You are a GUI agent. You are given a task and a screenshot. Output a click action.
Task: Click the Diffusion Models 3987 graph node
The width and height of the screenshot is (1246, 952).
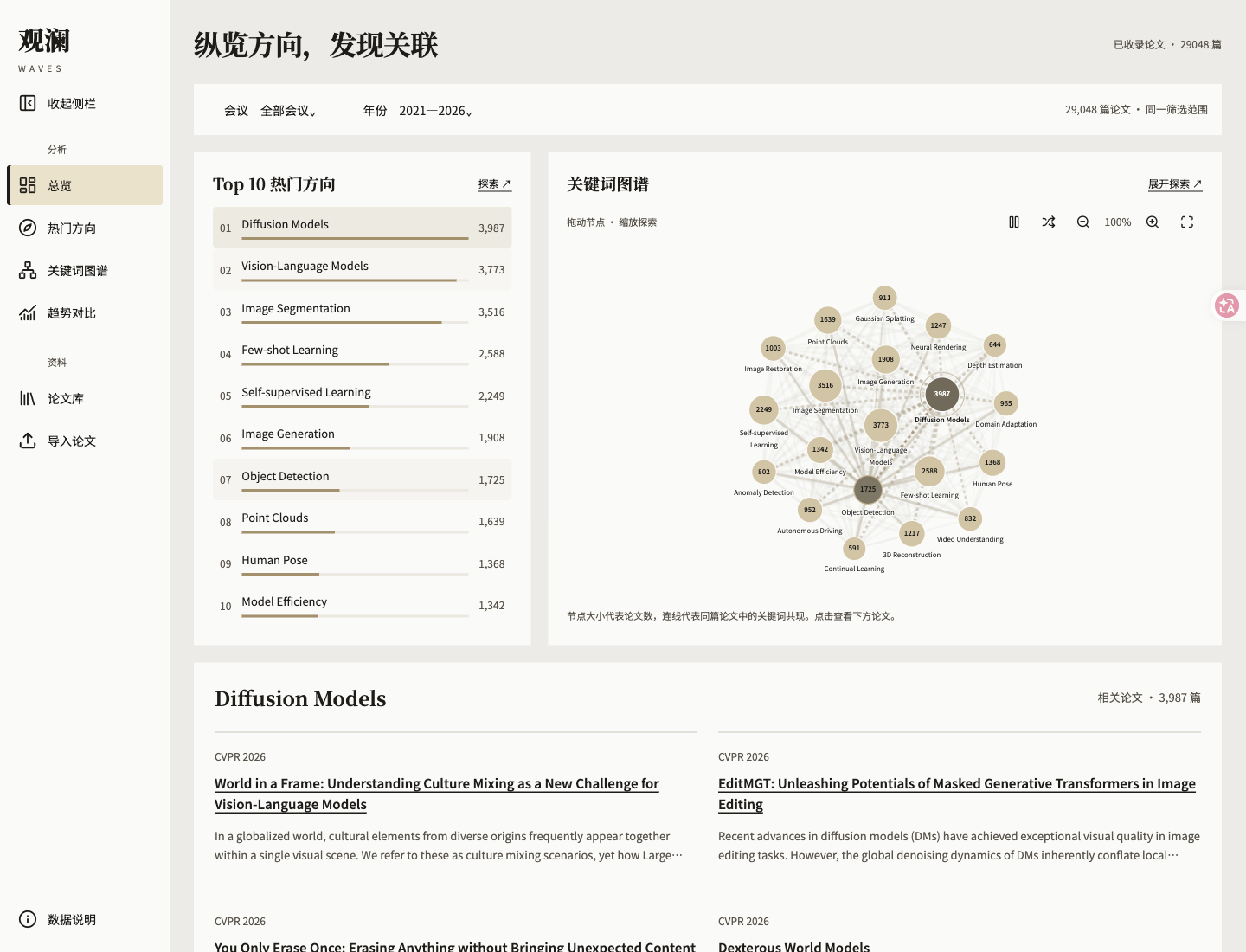[942, 394]
